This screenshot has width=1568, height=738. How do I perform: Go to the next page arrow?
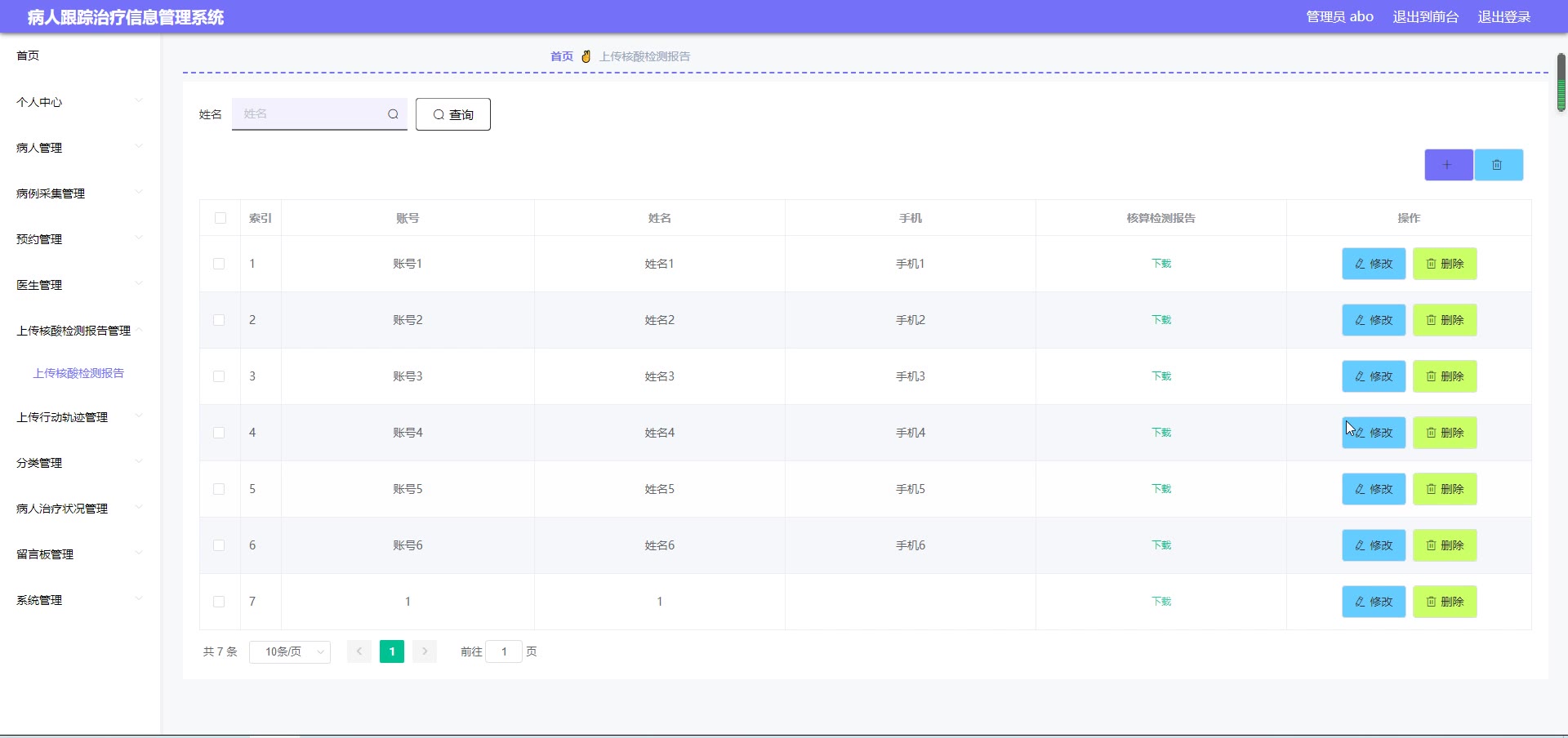pyautogui.click(x=425, y=651)
